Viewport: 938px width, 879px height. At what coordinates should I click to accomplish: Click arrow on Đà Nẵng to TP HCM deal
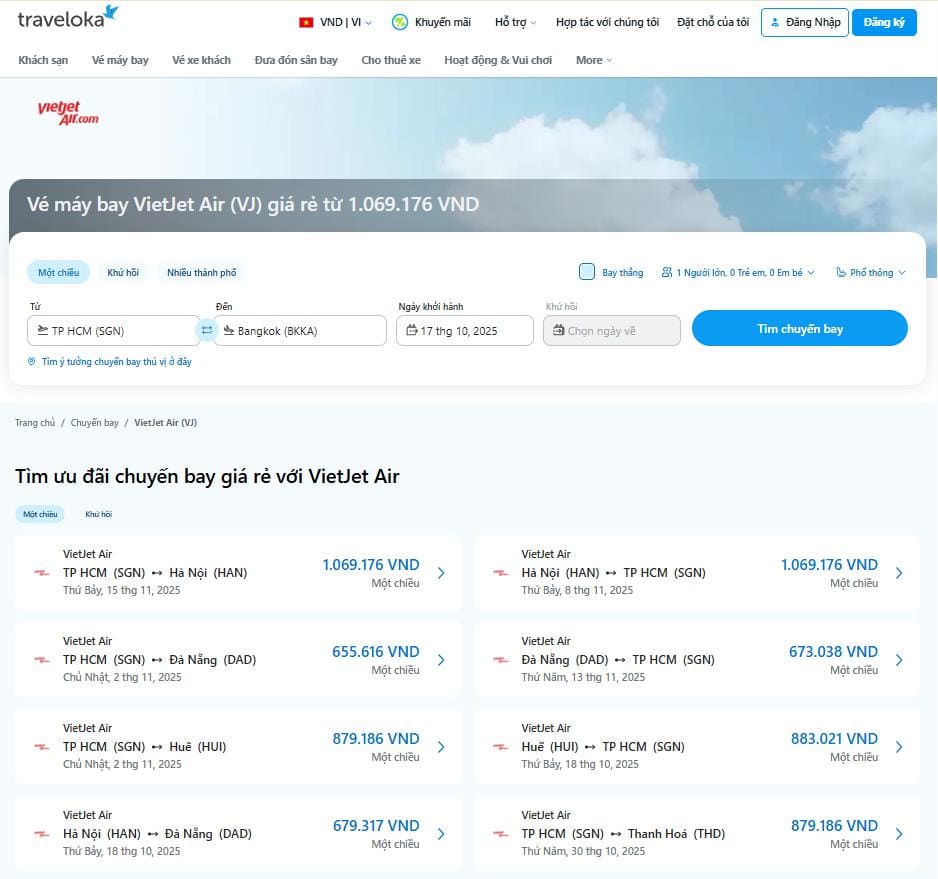(x=899, y=660)
